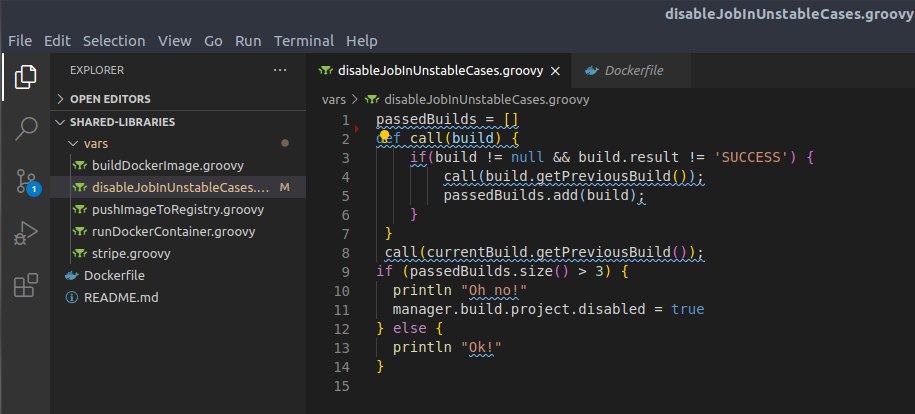Click the EXPLORER panel title
Image resolution: width=915 pixels, height=414 pixels.
click(x=97, y=70)
